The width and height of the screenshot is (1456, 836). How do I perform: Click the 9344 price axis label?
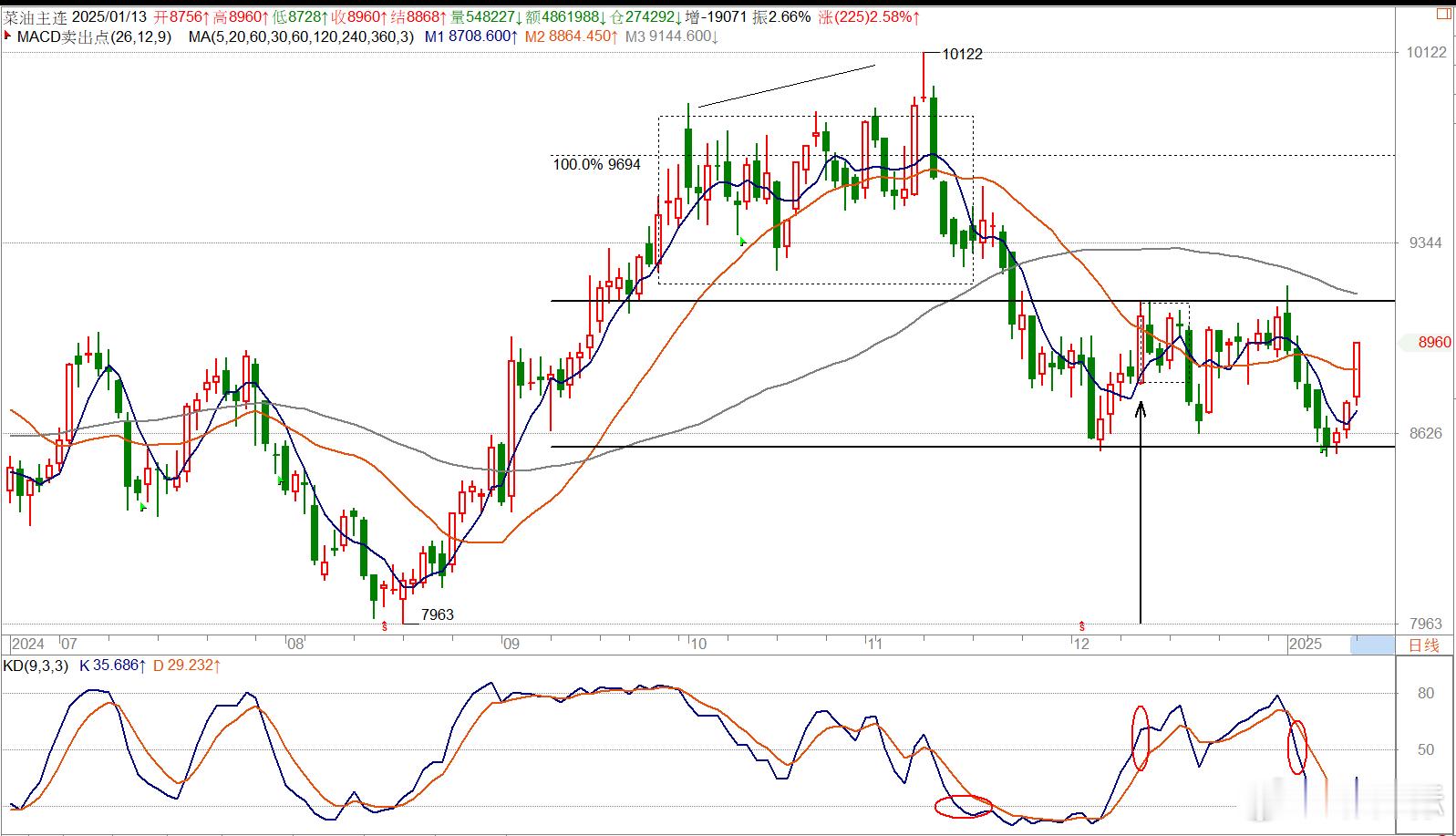(1425, 243)
